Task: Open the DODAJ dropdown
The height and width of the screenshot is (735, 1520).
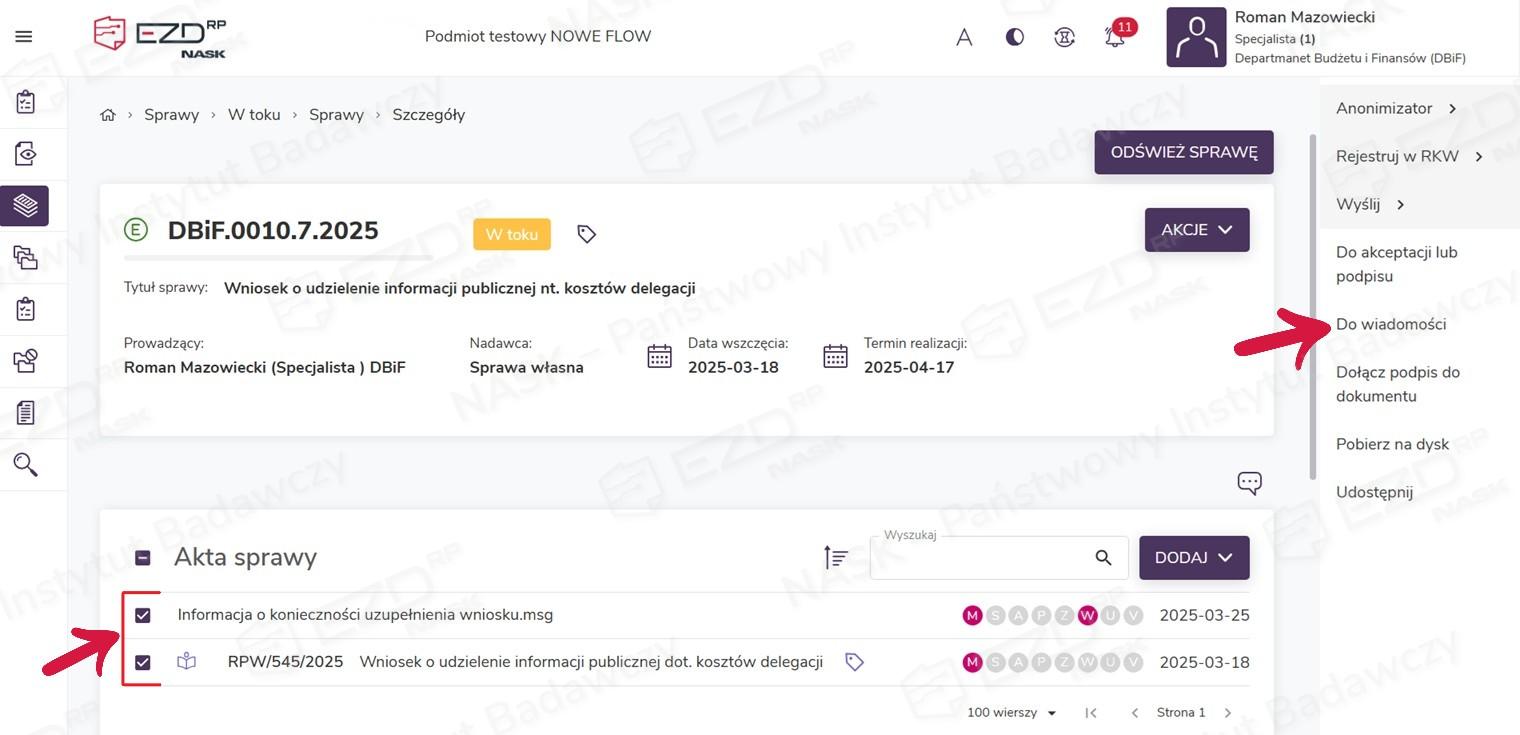Action: pos(1194,558)
